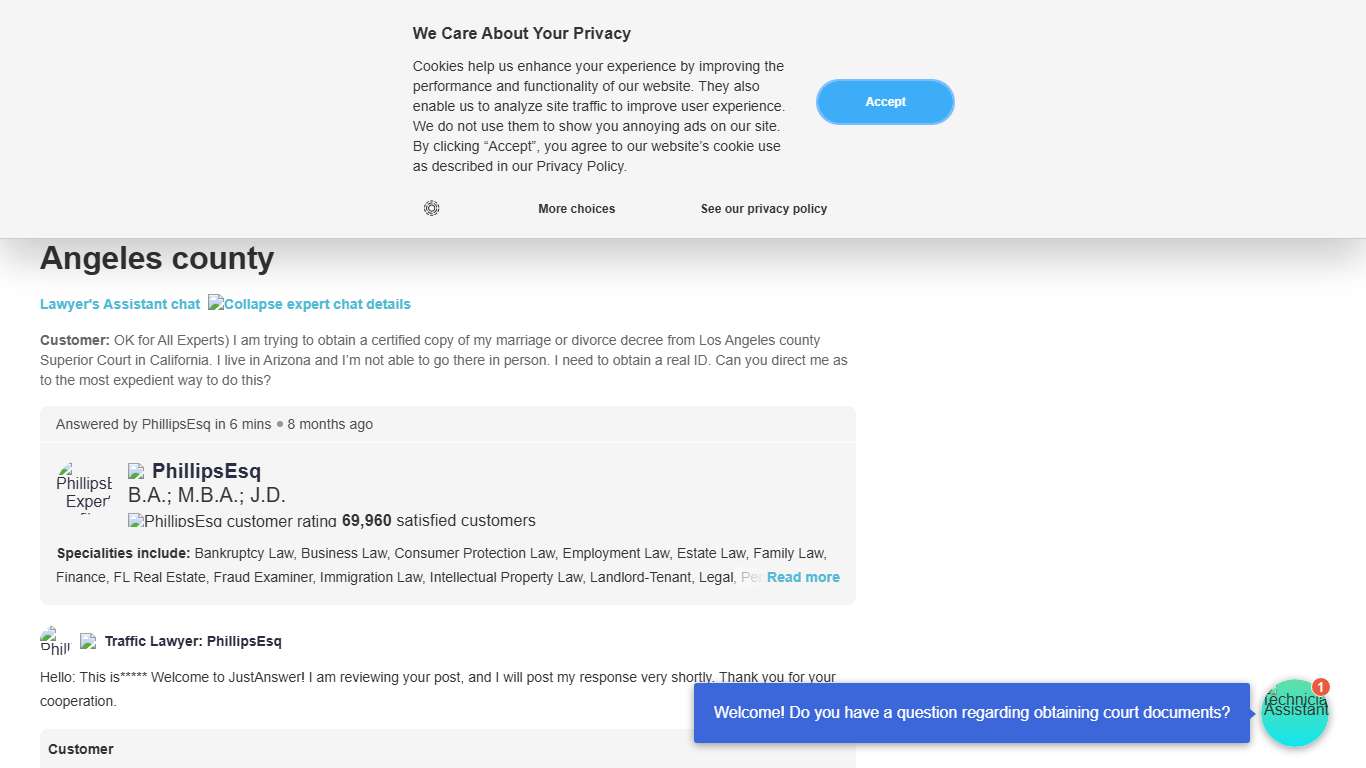Click the red notification badge showing 1
This screenshot has width=1366, height=768.
coord(1321,687)
